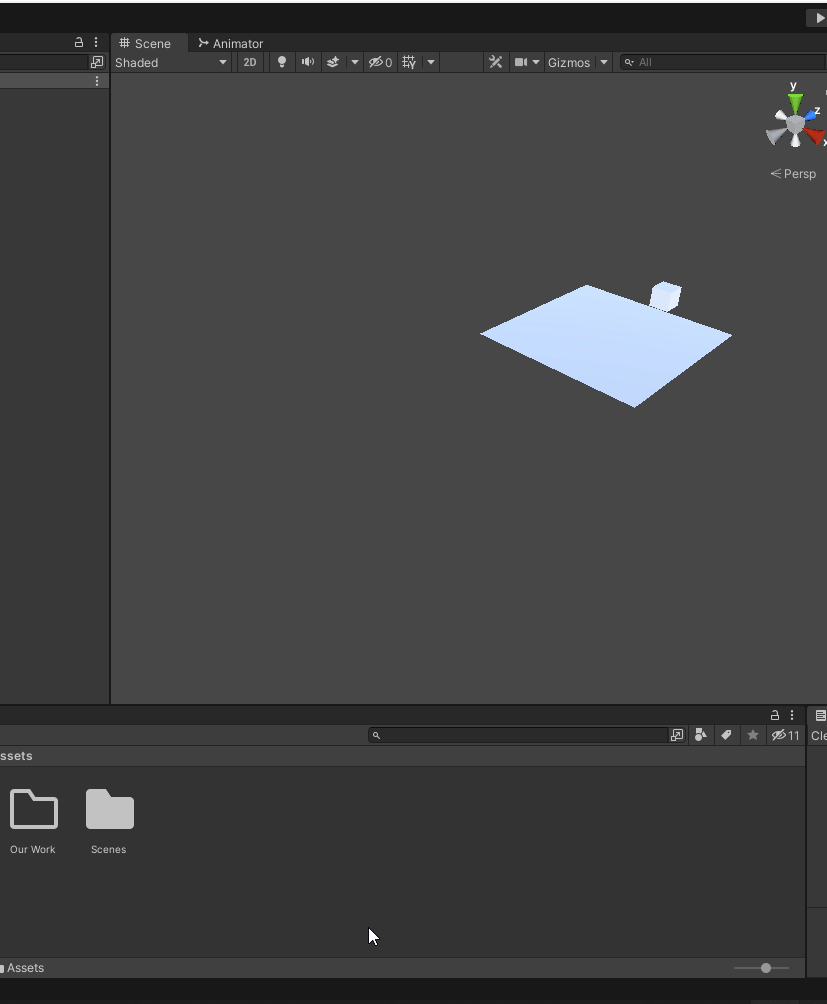Select the Our Work folder
The width and height of the screenshot is (827, 1004).
coord(34,809)
